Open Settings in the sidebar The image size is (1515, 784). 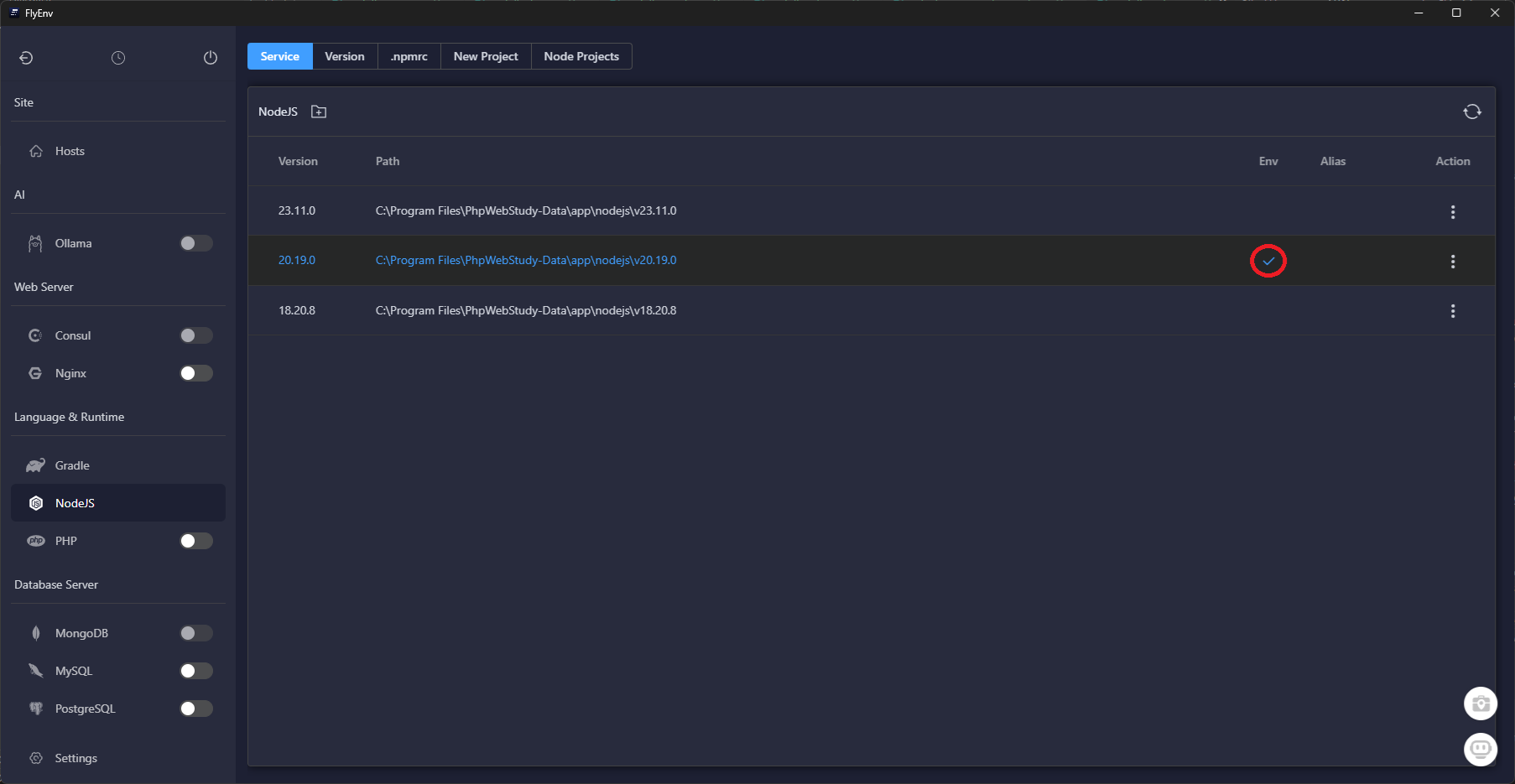pyautogui.click(x=75, y=758)
